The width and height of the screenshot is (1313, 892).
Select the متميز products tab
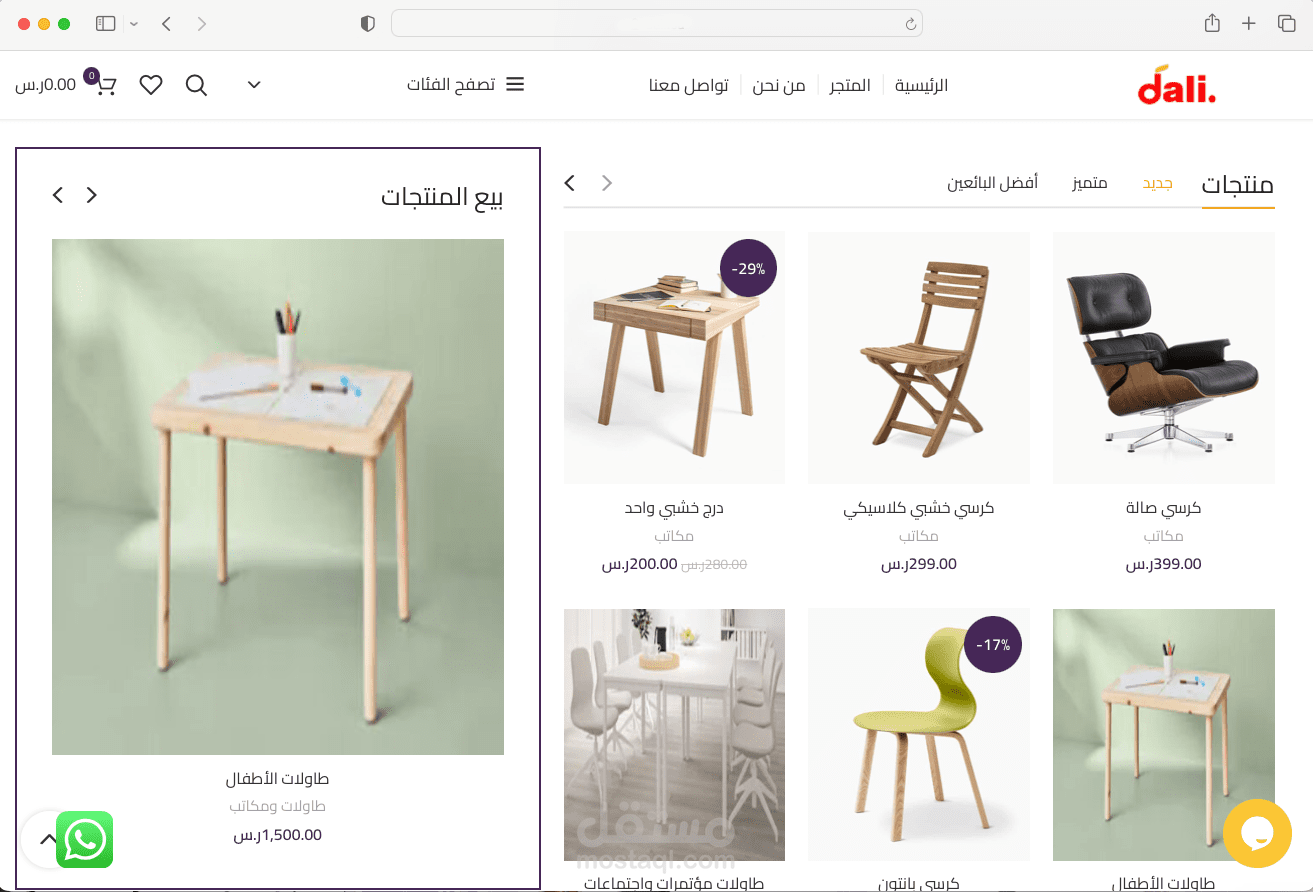(x=1090, y=183)
